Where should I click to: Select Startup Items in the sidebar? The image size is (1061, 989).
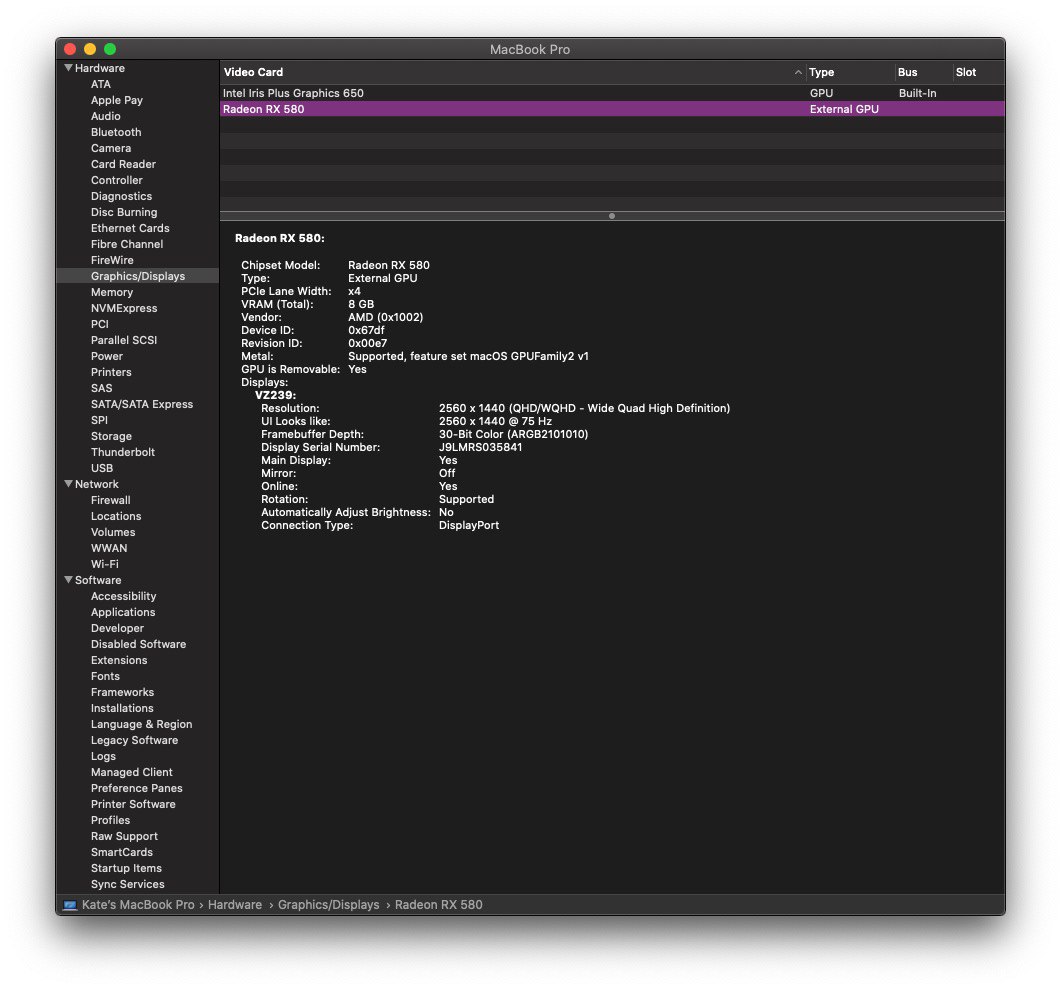(x=126, y=869)
